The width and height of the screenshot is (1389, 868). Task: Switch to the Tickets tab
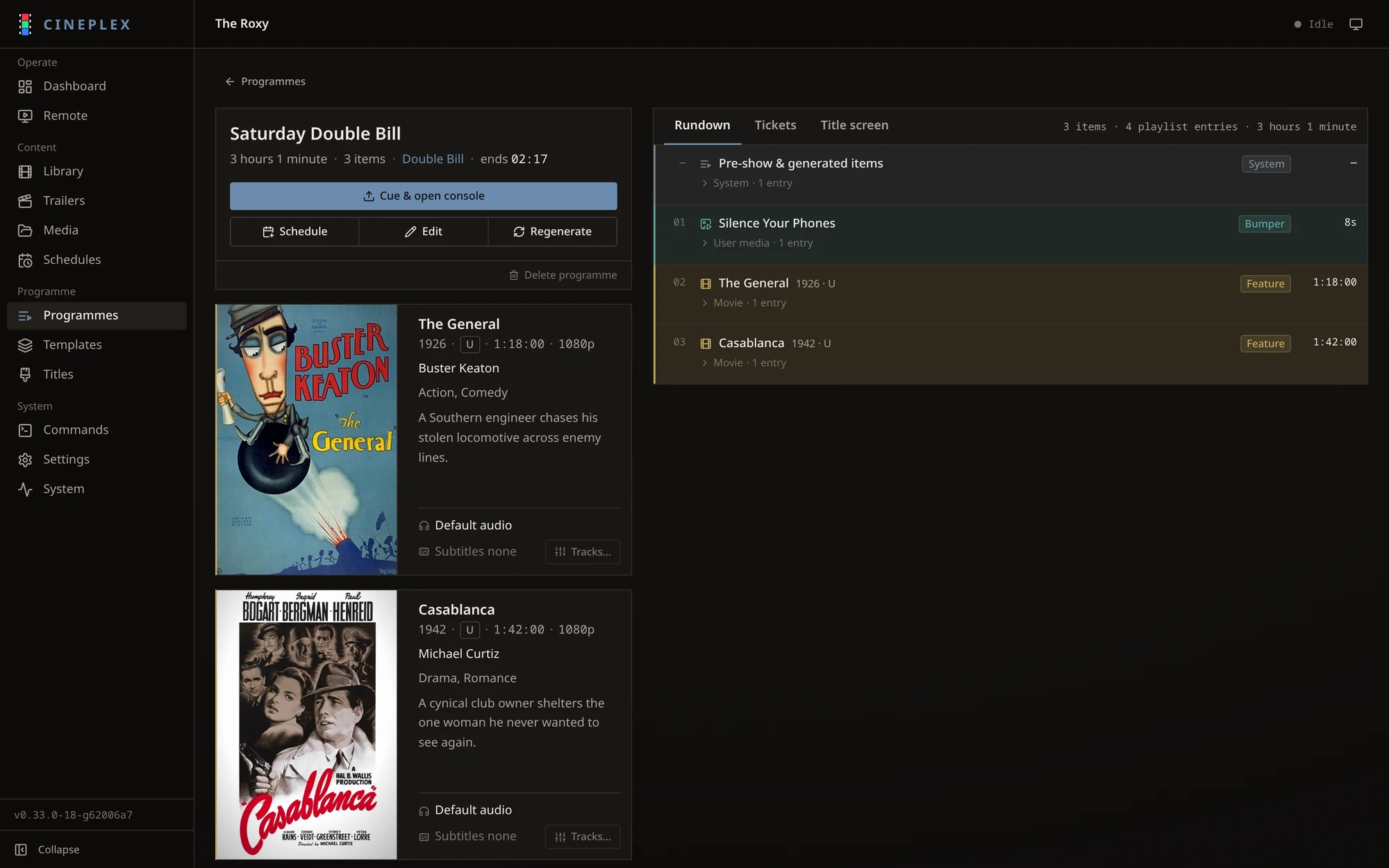pyautogui.click(x=775, y=126)
